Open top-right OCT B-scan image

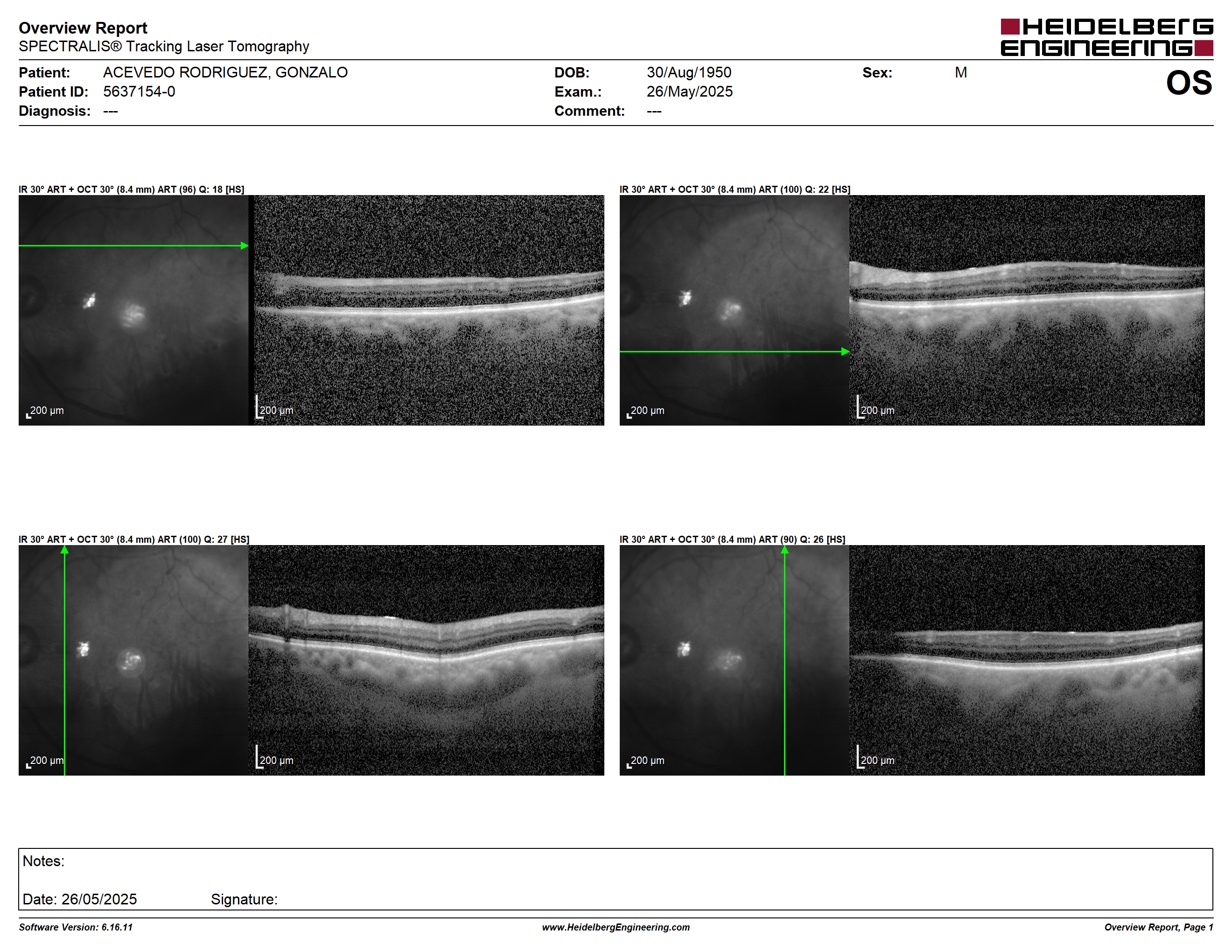click(x=1027, y=310)
